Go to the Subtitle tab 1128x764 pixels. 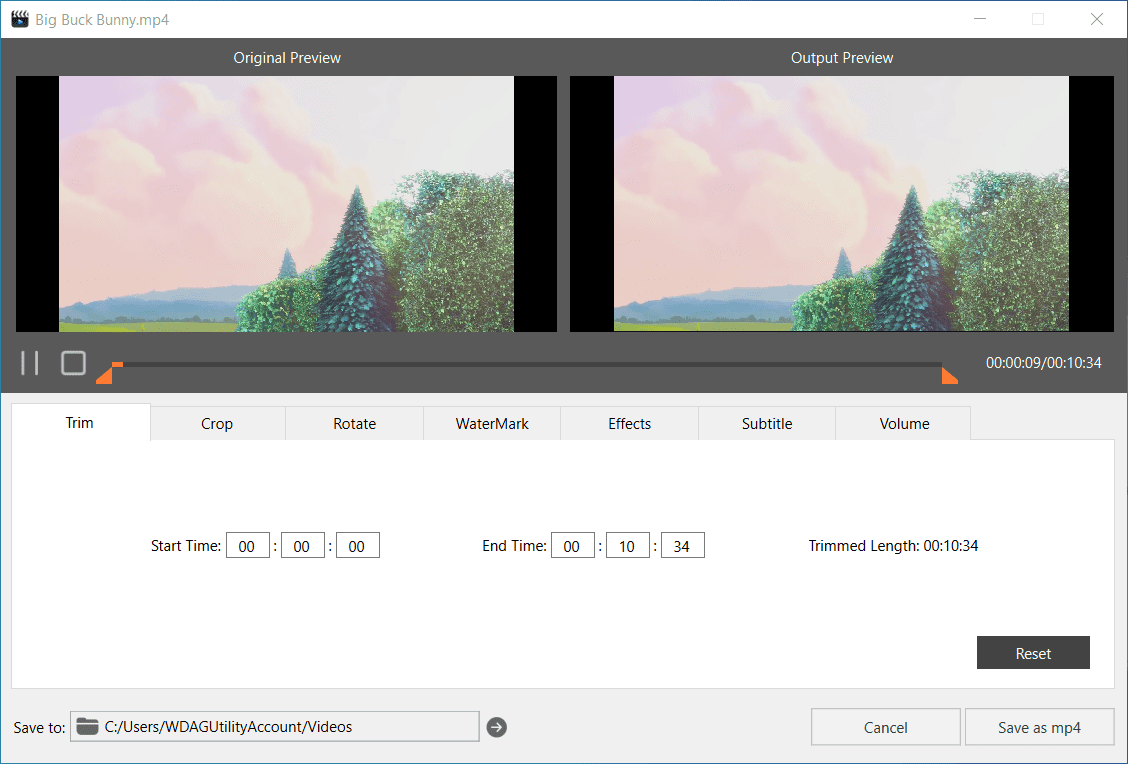[767, 424]
